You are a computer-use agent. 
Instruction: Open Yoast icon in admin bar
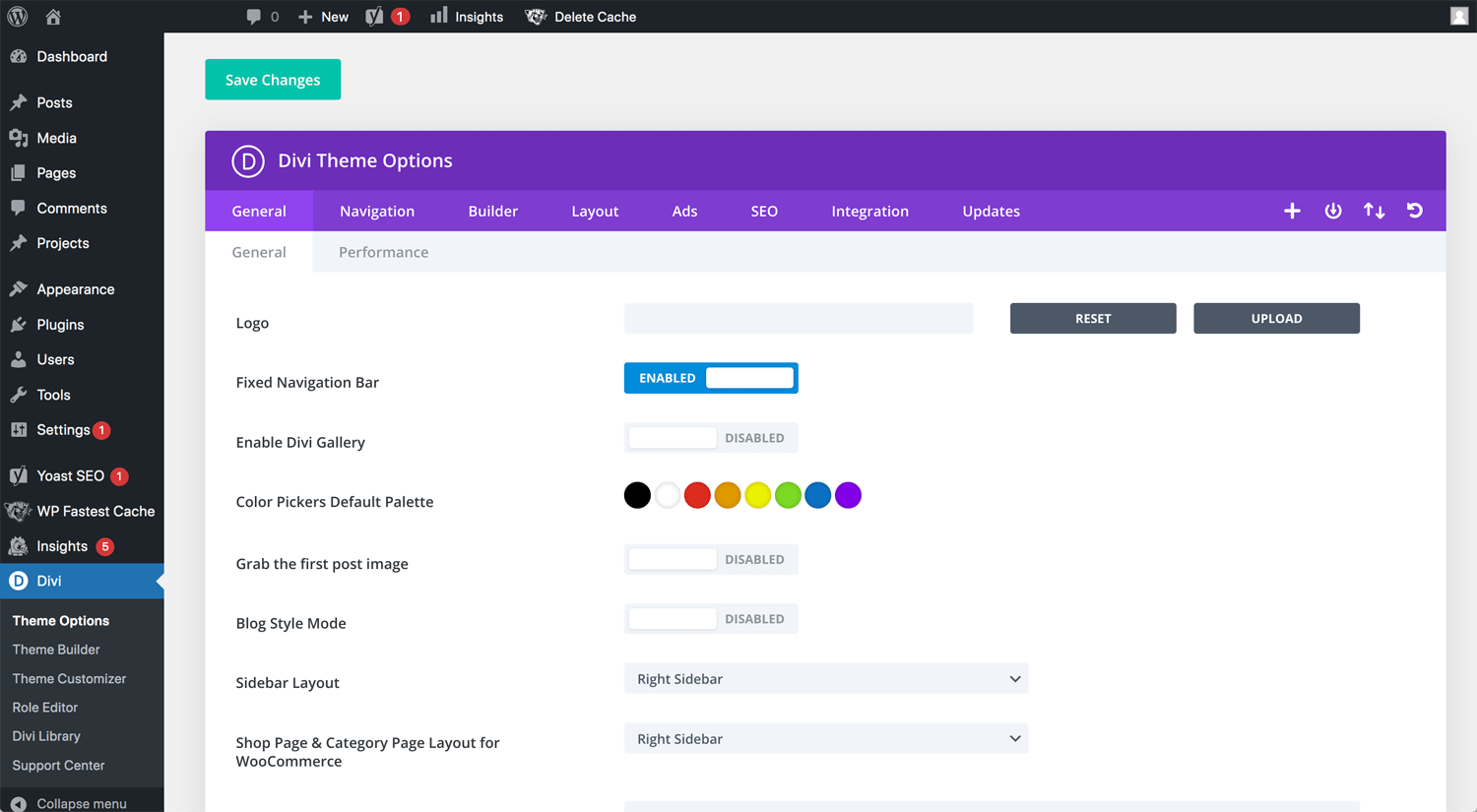[x=374, y=17]
